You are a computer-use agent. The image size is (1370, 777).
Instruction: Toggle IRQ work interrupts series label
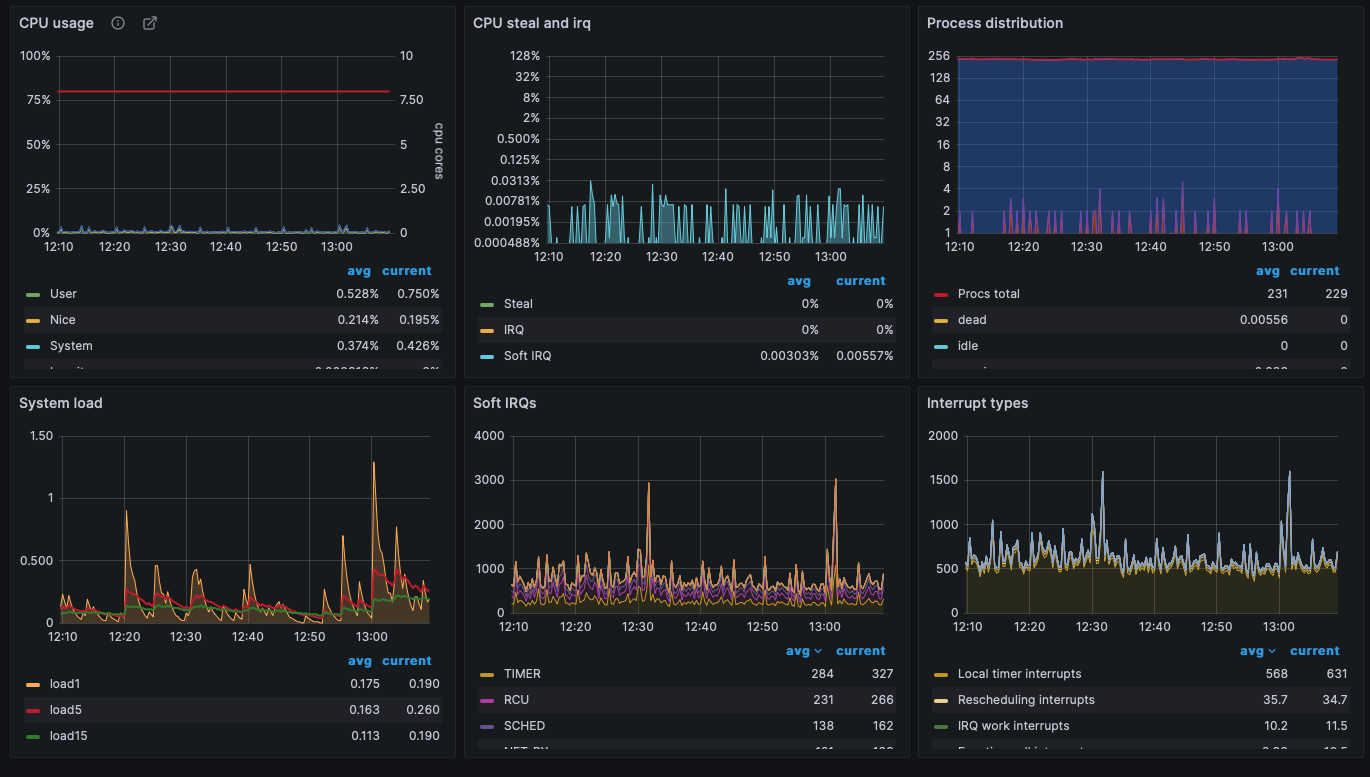point(1013,726)
